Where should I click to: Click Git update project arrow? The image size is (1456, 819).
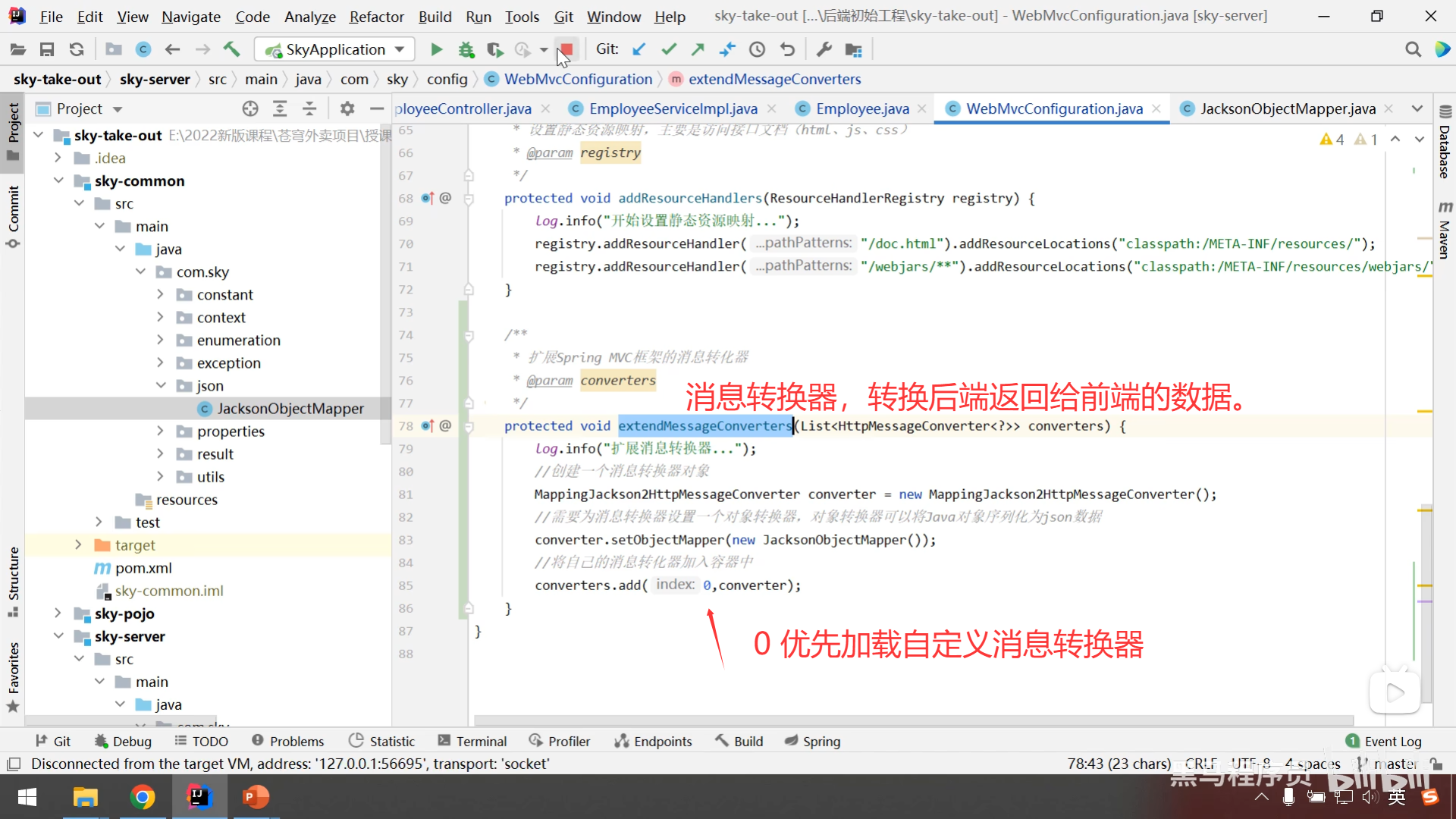(x=639, y=50)
